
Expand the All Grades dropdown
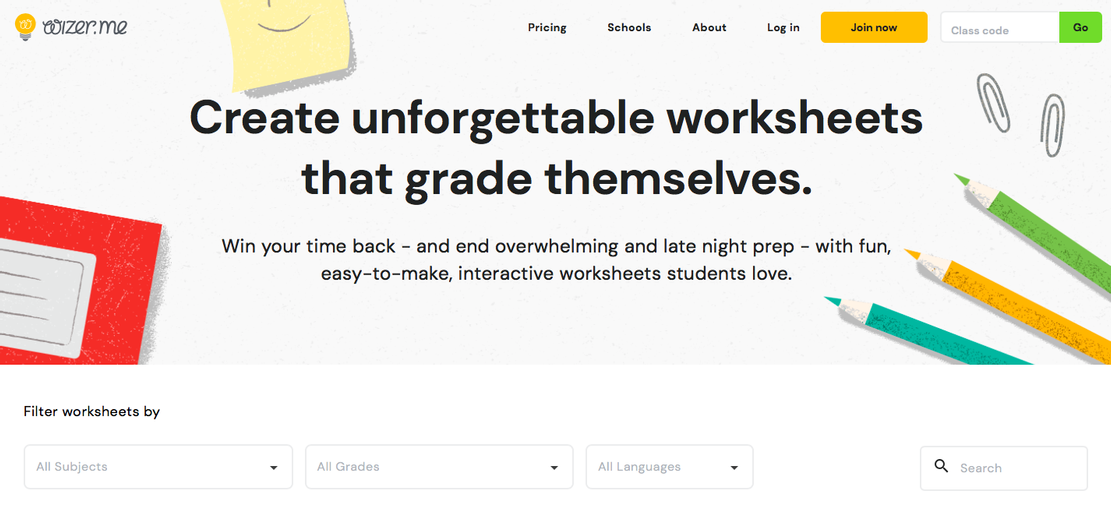[439, 467]
